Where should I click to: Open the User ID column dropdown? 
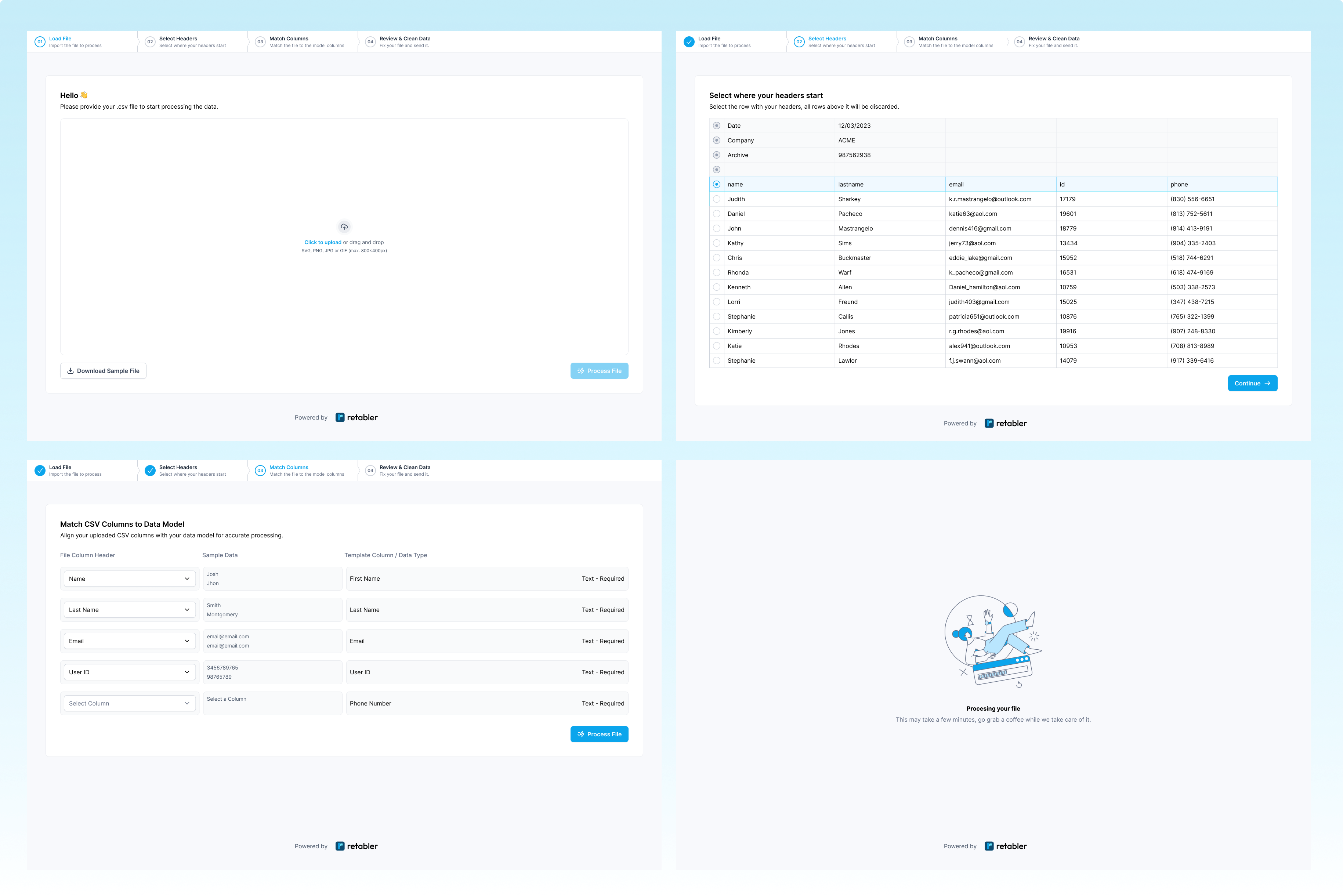[129, 672]
